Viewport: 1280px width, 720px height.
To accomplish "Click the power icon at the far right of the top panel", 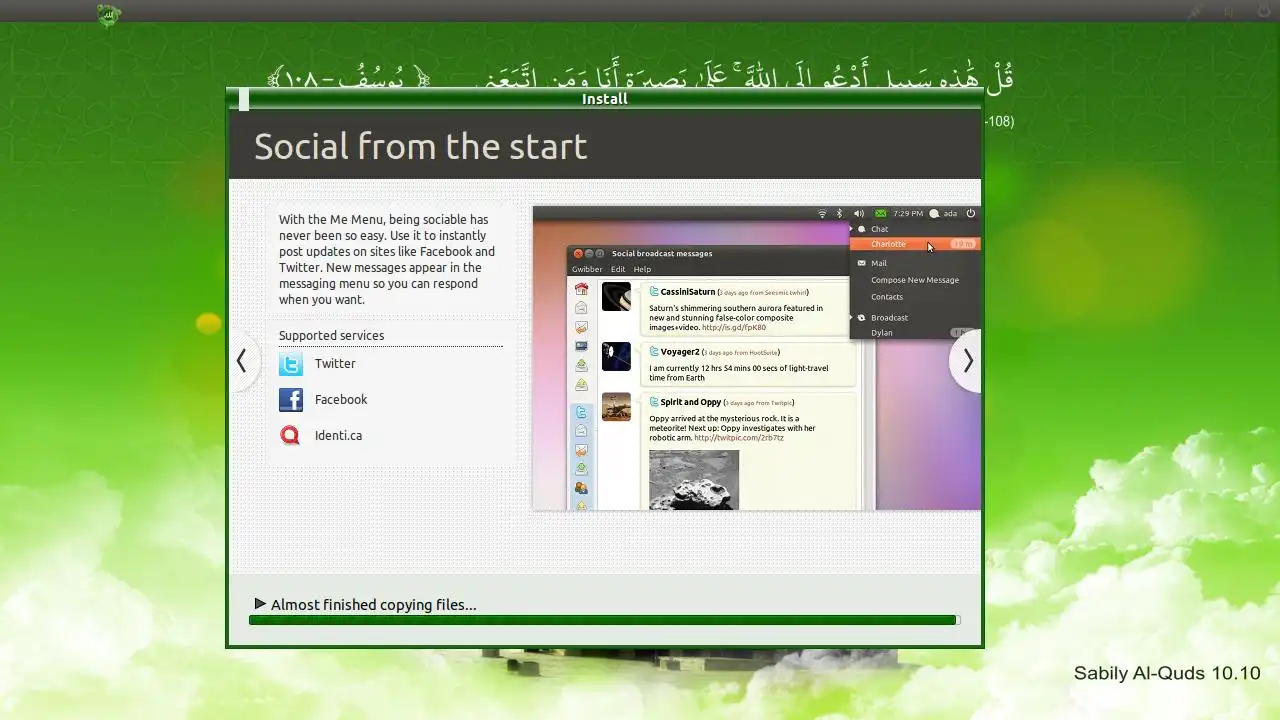I will click(x=1264, y=13).
